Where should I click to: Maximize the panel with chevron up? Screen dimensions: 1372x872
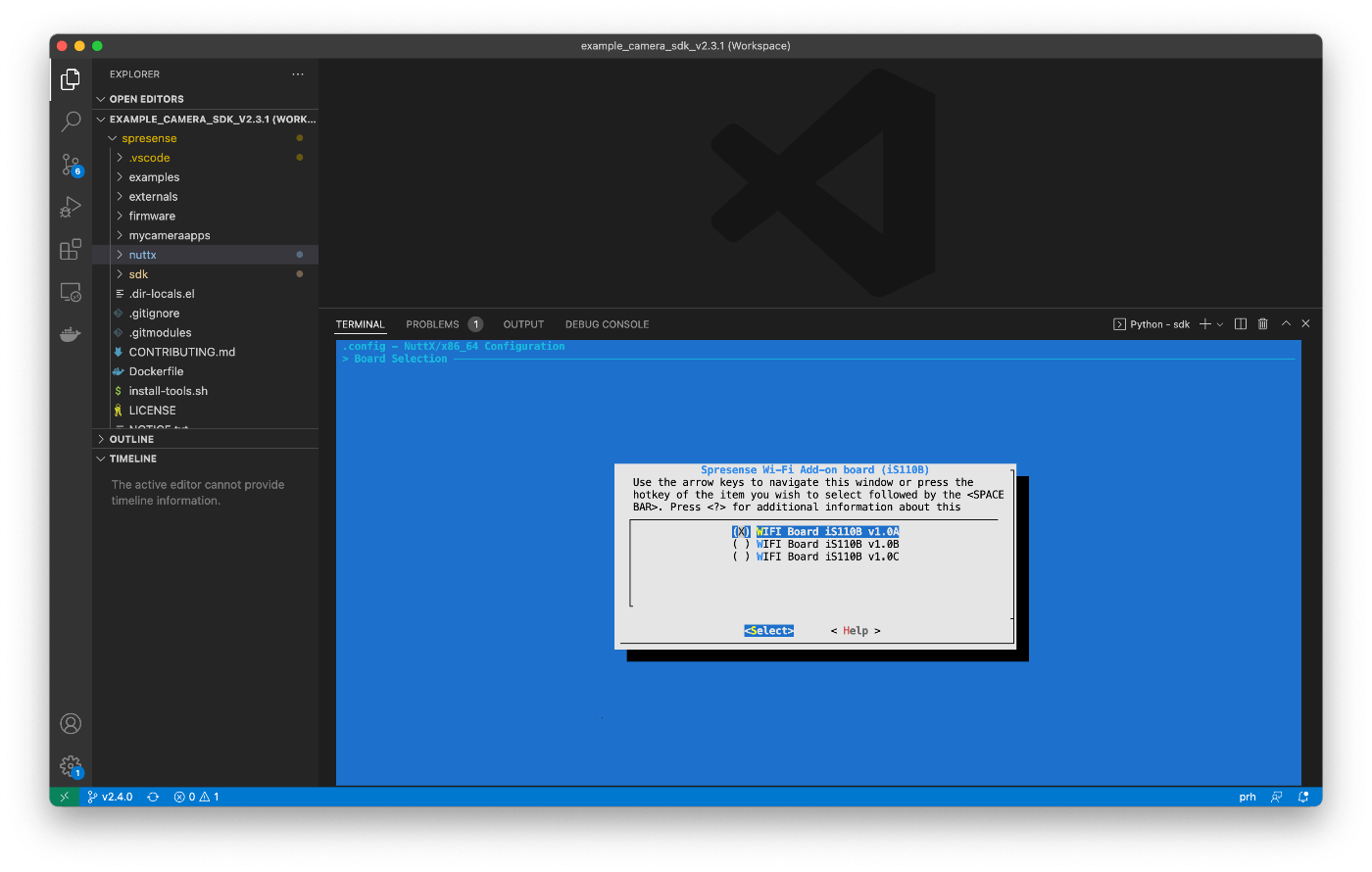(x=1286, y=324)
